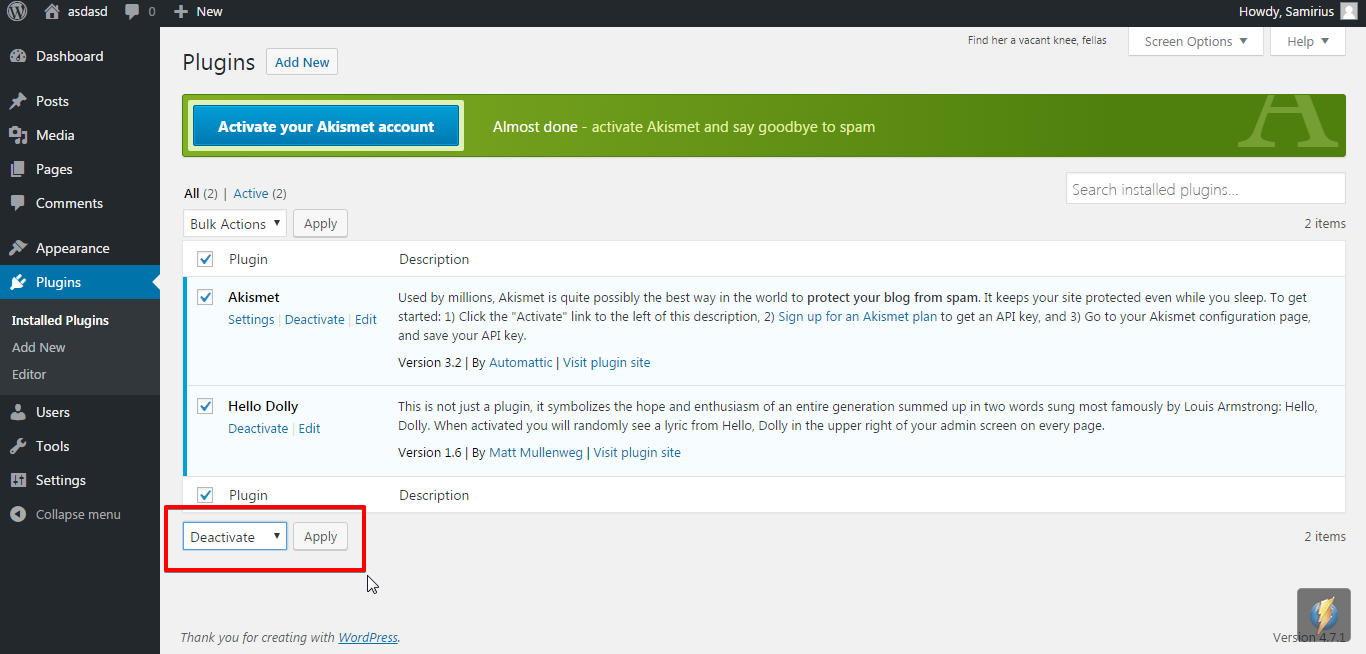The height and width of the screenshot is (654, 1366).
Task: Open the WordPress logo menu
Action: point(17,12)
